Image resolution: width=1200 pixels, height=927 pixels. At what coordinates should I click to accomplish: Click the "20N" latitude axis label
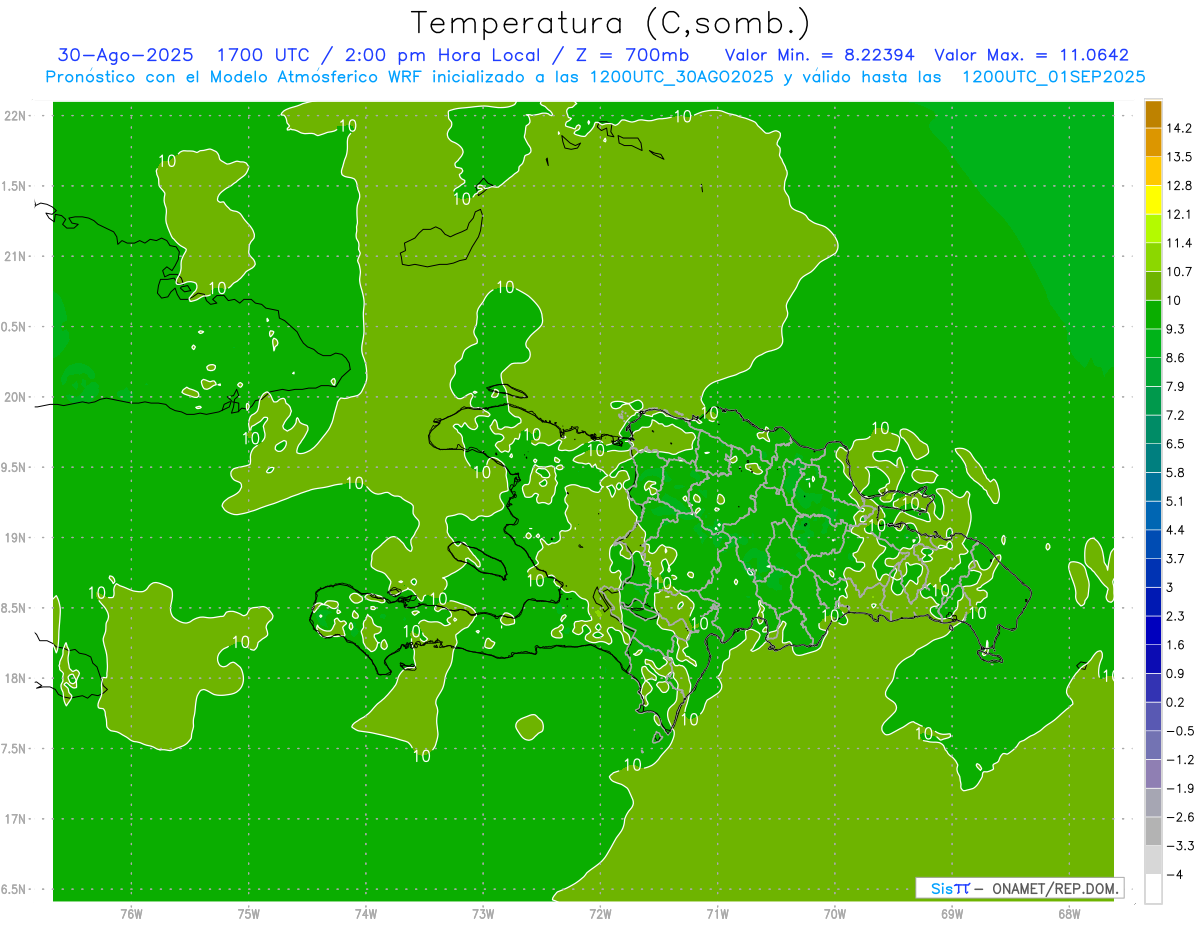click(16, 397)
